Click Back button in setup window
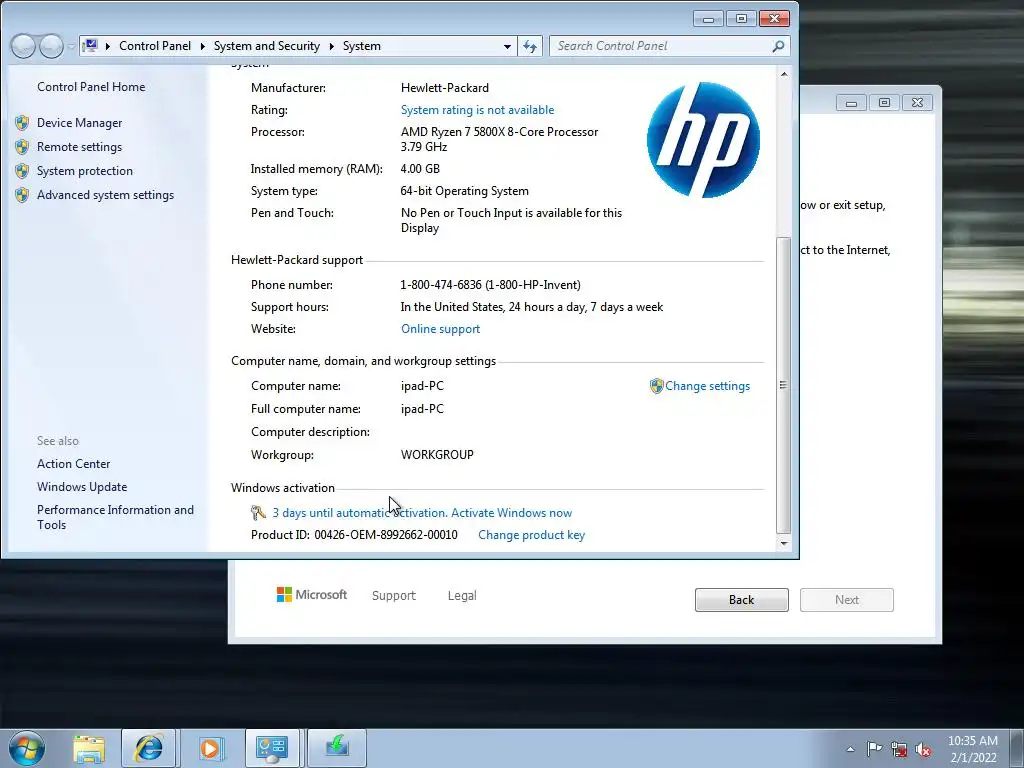The width and height of the screenshot is (1024, 768). click(741, 600)
